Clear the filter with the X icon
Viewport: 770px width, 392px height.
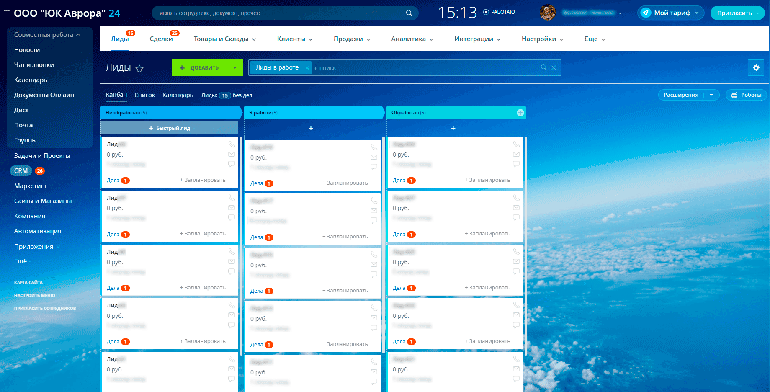coord(553,68)
